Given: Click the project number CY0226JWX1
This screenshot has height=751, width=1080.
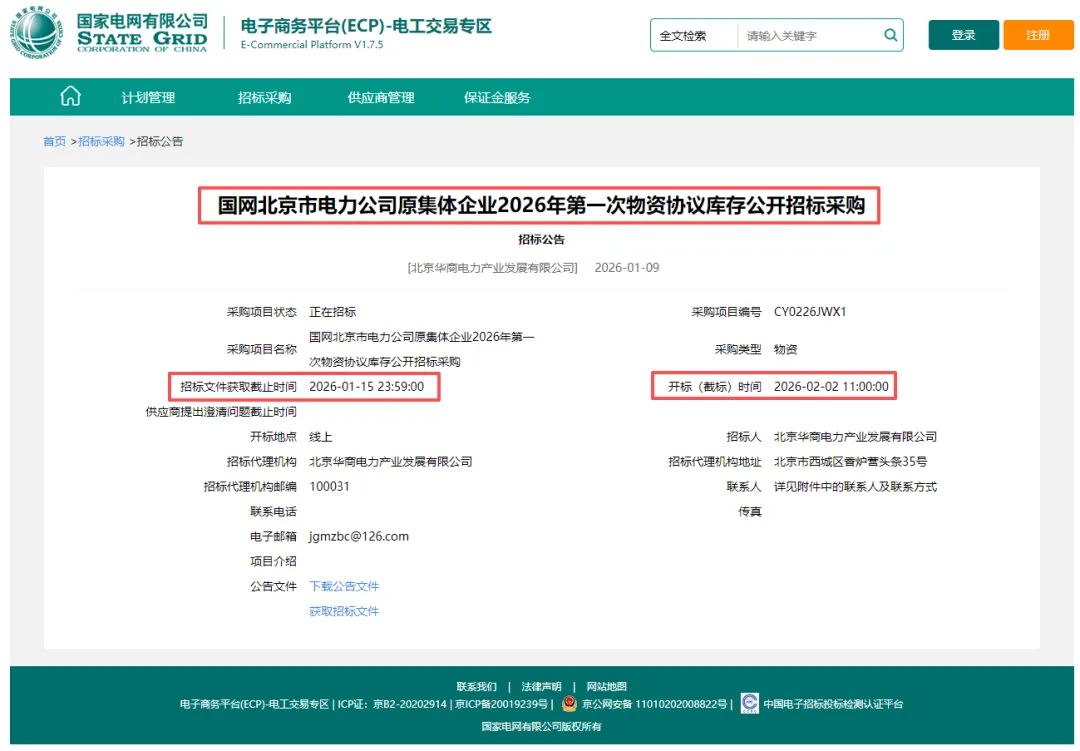Looking at the screenshot, I should point(809,311).
